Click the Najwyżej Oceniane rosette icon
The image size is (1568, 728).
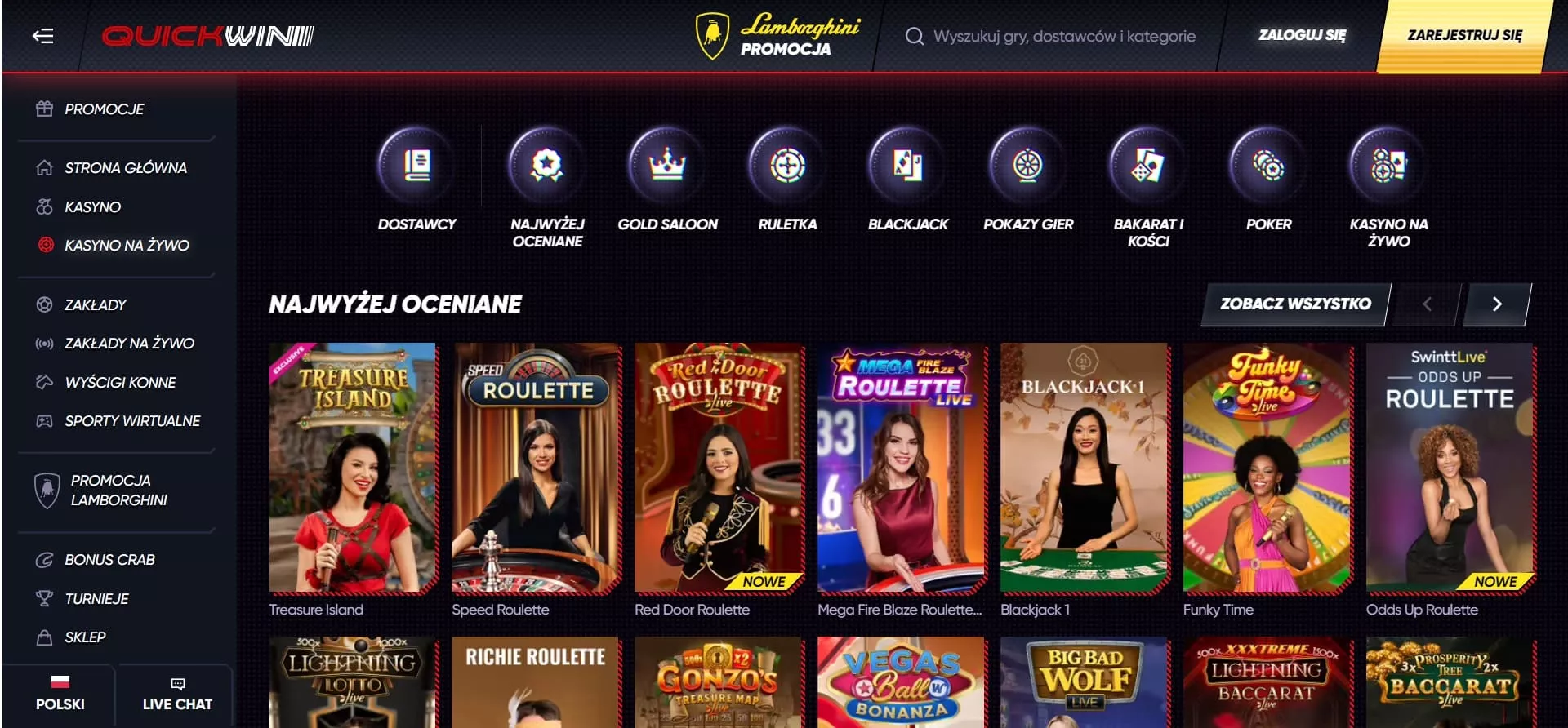click(547, 166)
